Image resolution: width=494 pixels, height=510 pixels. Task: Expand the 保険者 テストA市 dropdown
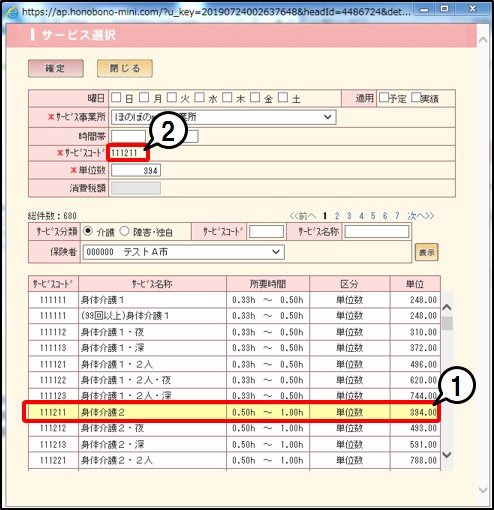pos(184,252)
